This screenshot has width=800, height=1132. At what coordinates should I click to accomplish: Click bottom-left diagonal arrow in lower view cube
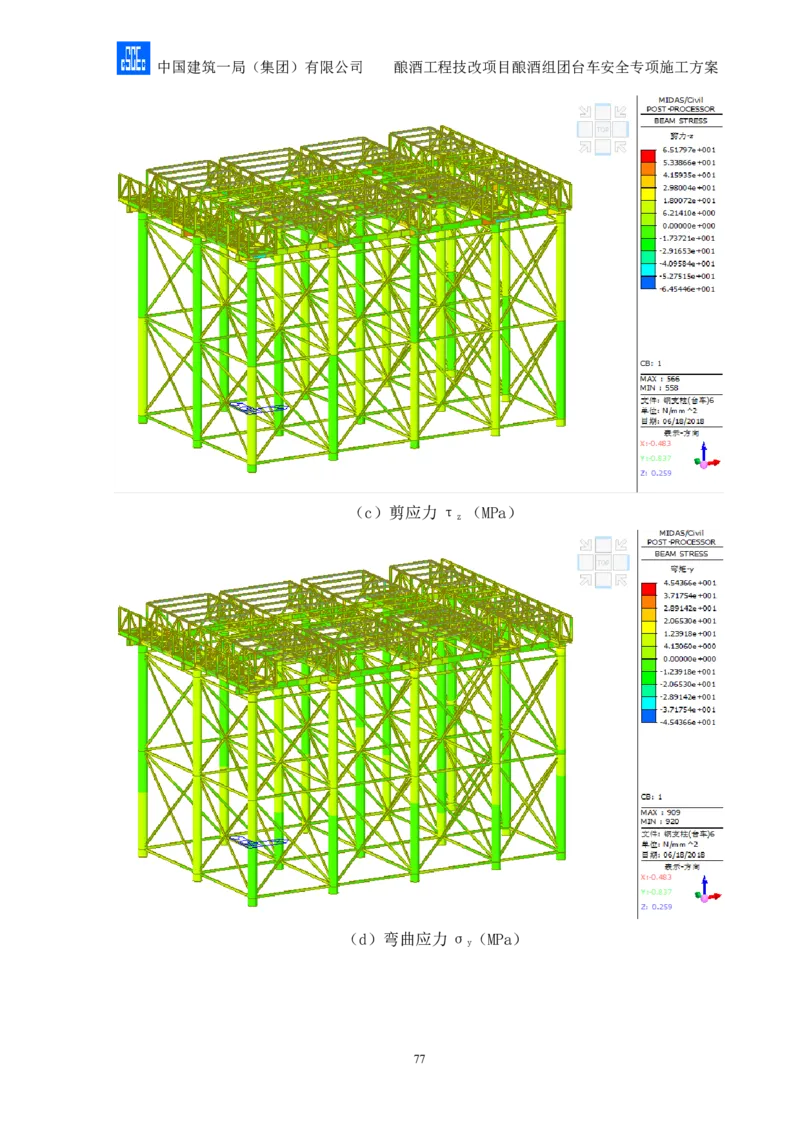click(x=585, y=581)
